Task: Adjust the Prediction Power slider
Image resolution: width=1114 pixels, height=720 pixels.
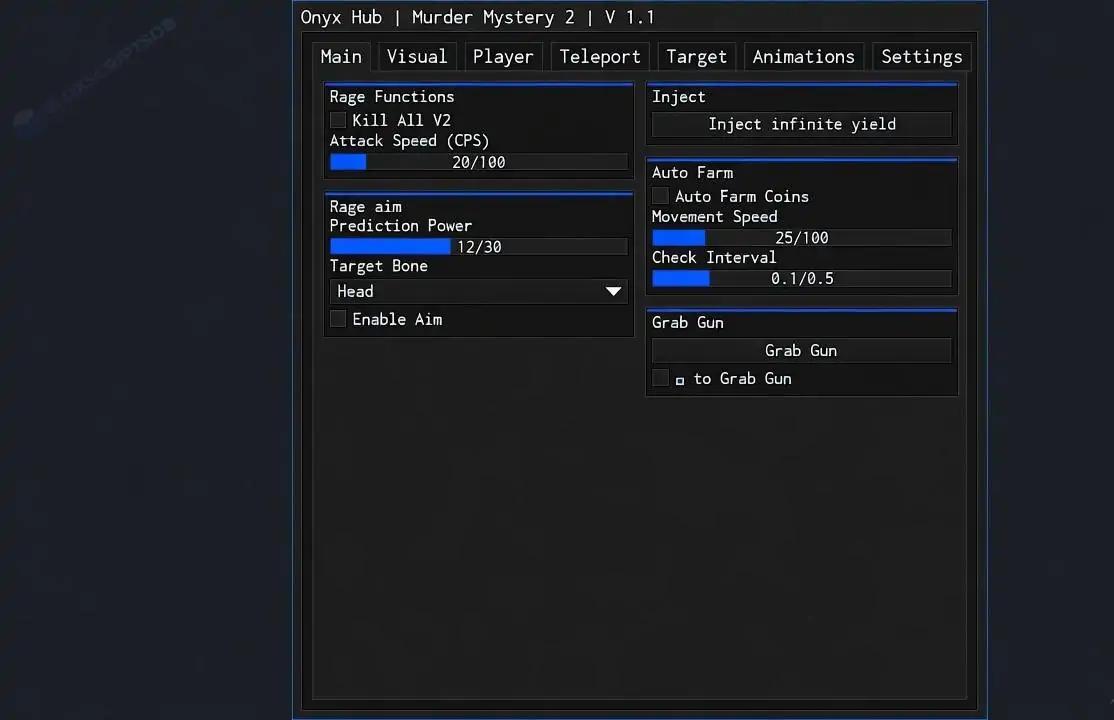Action: point(479,247)
